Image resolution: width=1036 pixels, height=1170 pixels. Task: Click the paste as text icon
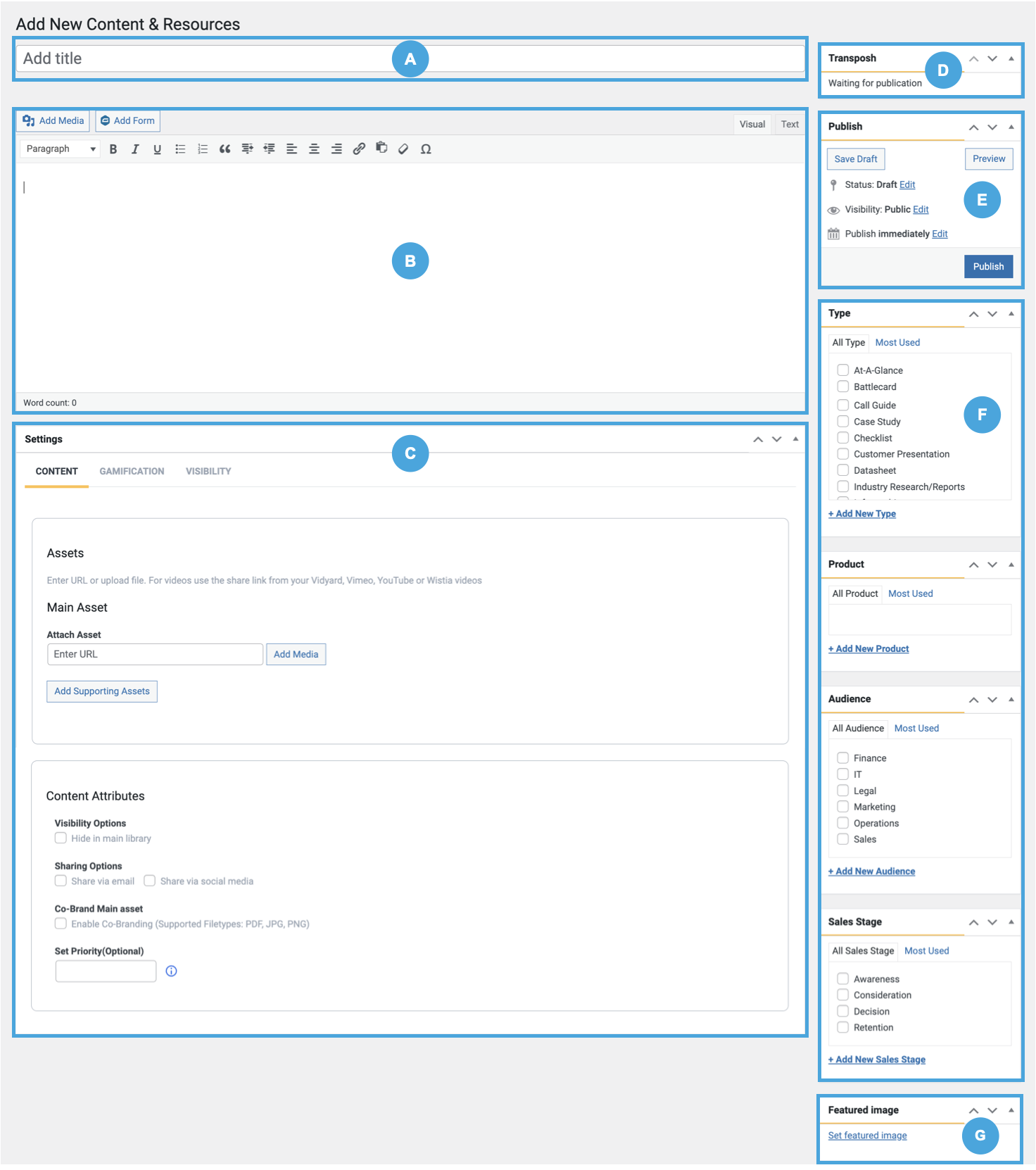381,148
